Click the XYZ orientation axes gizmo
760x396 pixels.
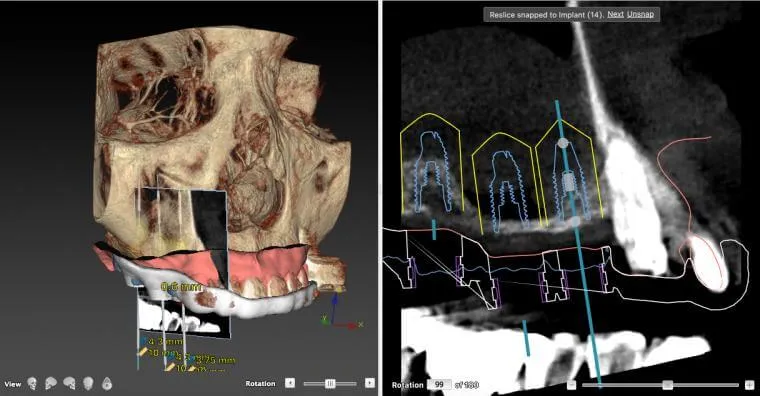pos(342,310)
